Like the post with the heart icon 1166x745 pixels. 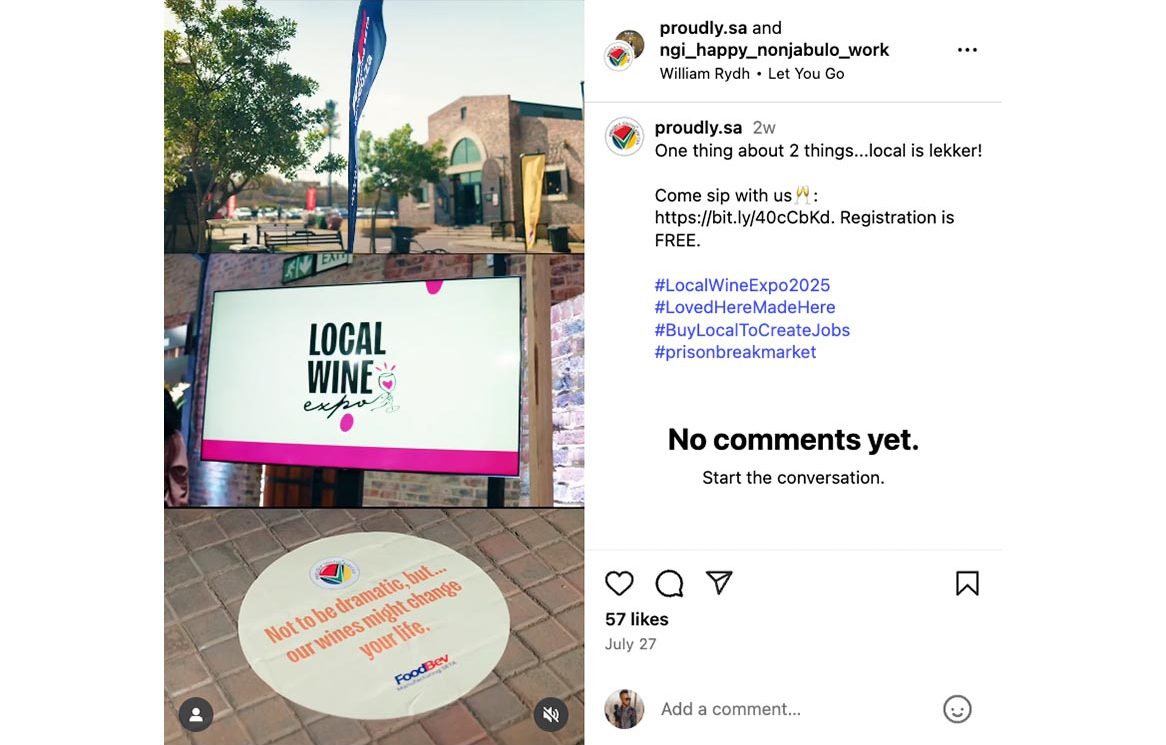619,583
